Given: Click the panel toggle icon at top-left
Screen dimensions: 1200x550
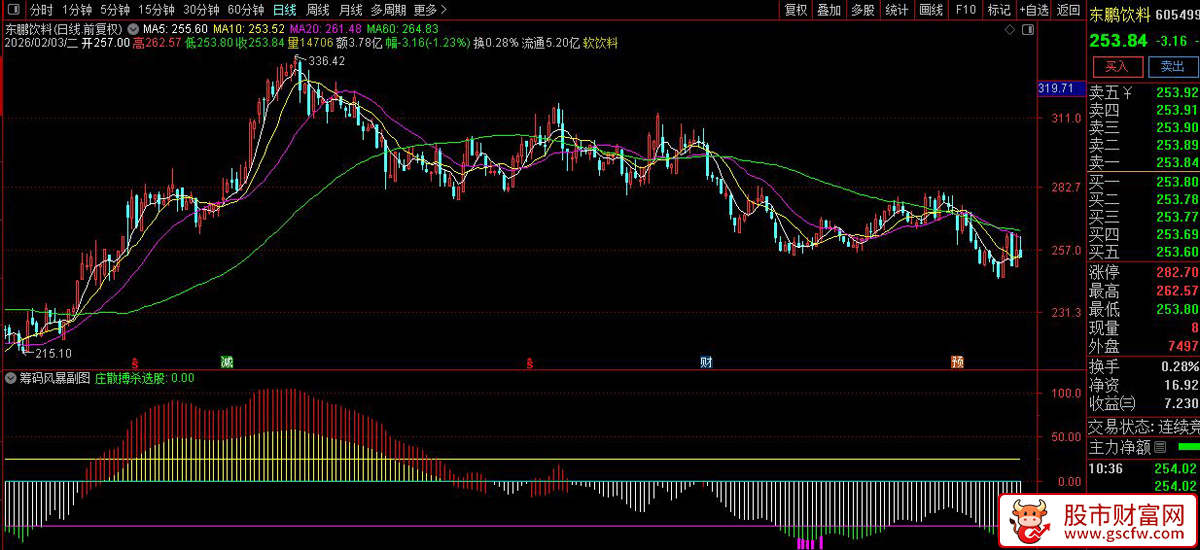Looking at the screenshot, I should click(12, 10).
